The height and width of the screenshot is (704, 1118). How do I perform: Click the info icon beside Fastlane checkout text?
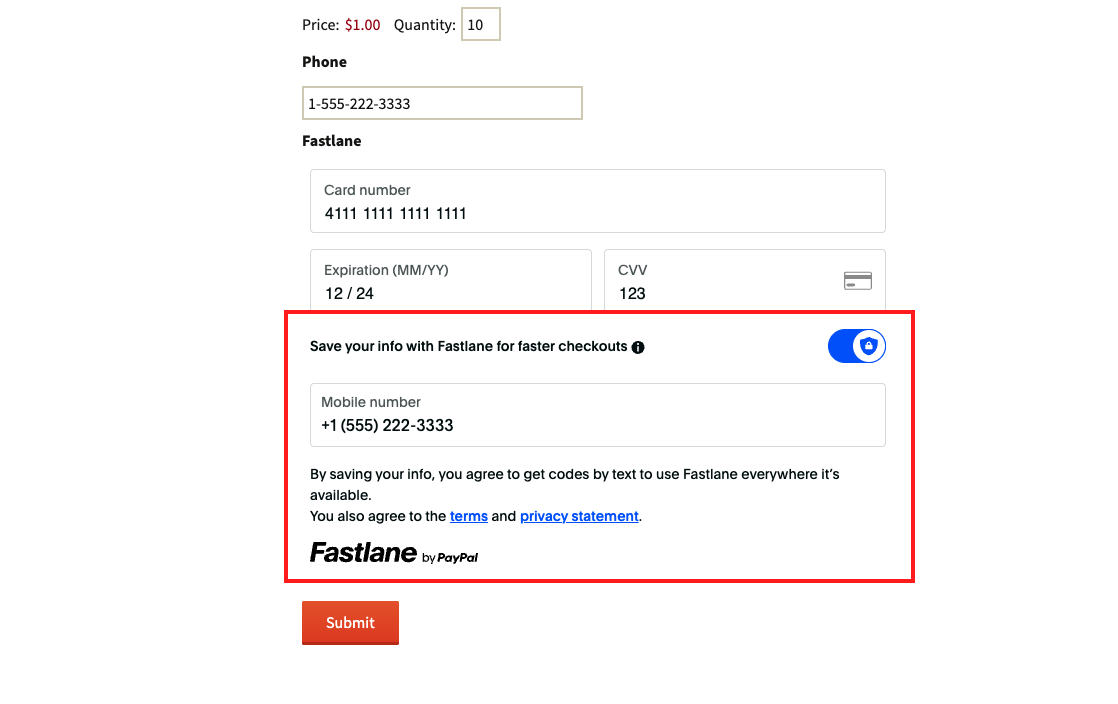(x=638, y=347)
